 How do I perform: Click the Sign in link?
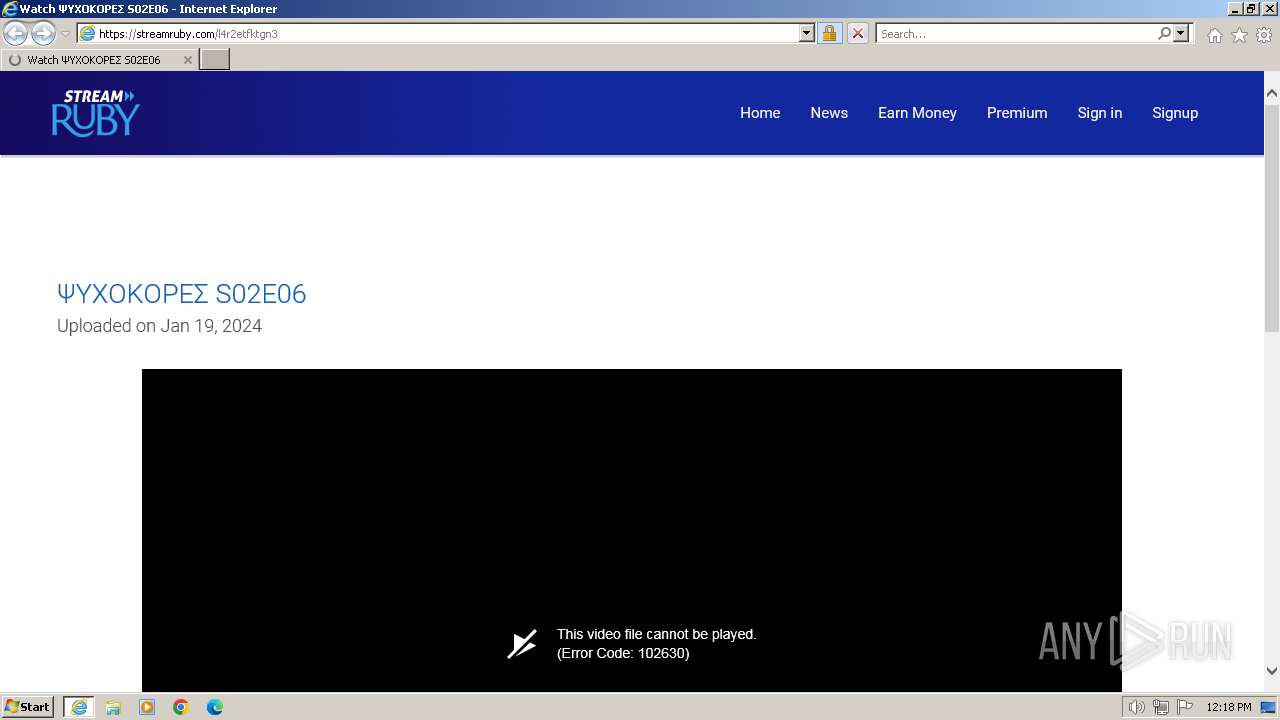(1100, 113)
